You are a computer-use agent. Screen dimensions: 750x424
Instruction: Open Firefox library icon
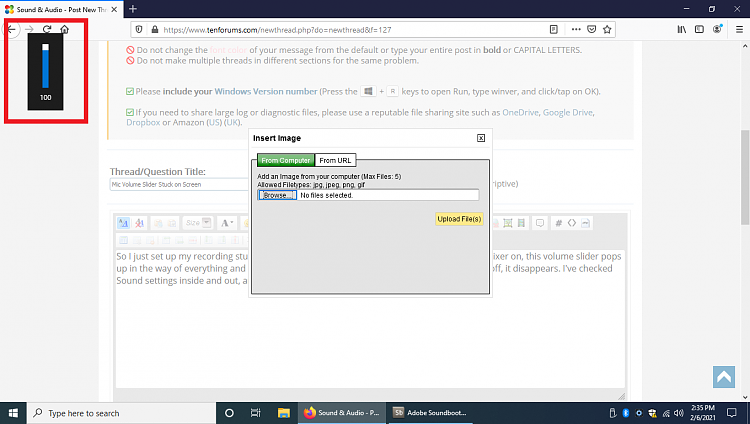tap(682, 30)
